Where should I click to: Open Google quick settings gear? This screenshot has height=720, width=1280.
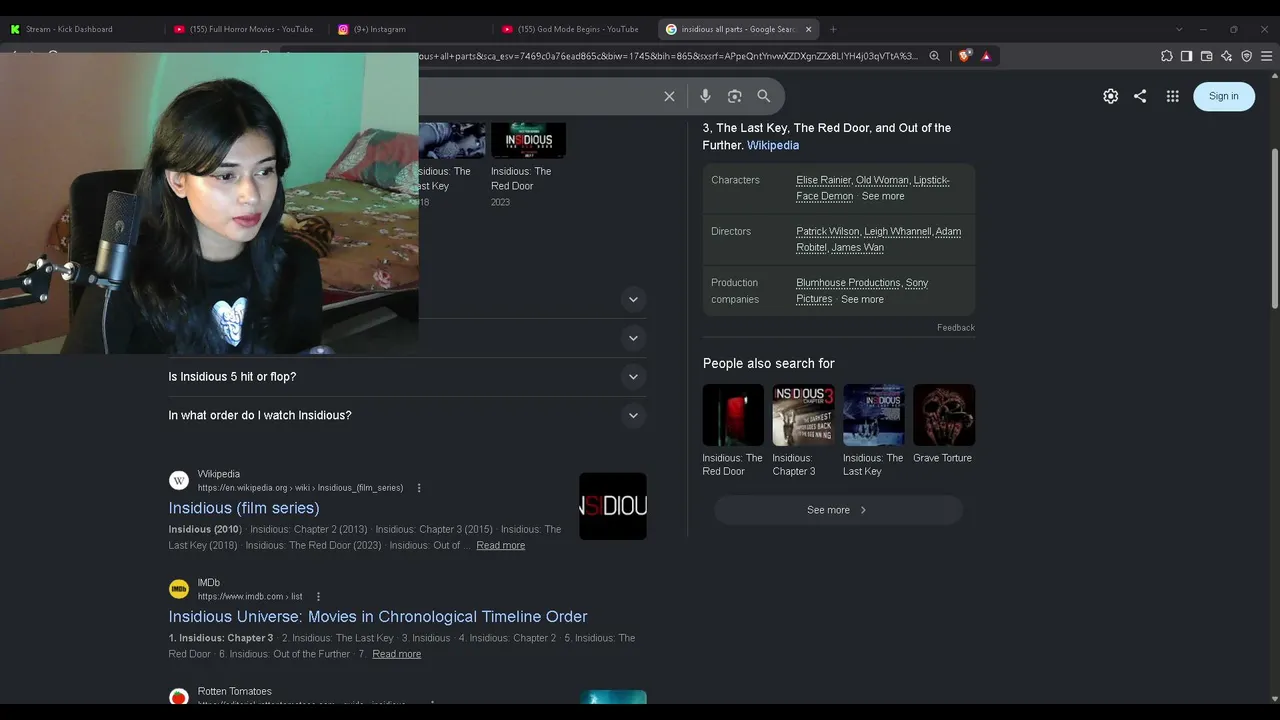coord(1110,96)
